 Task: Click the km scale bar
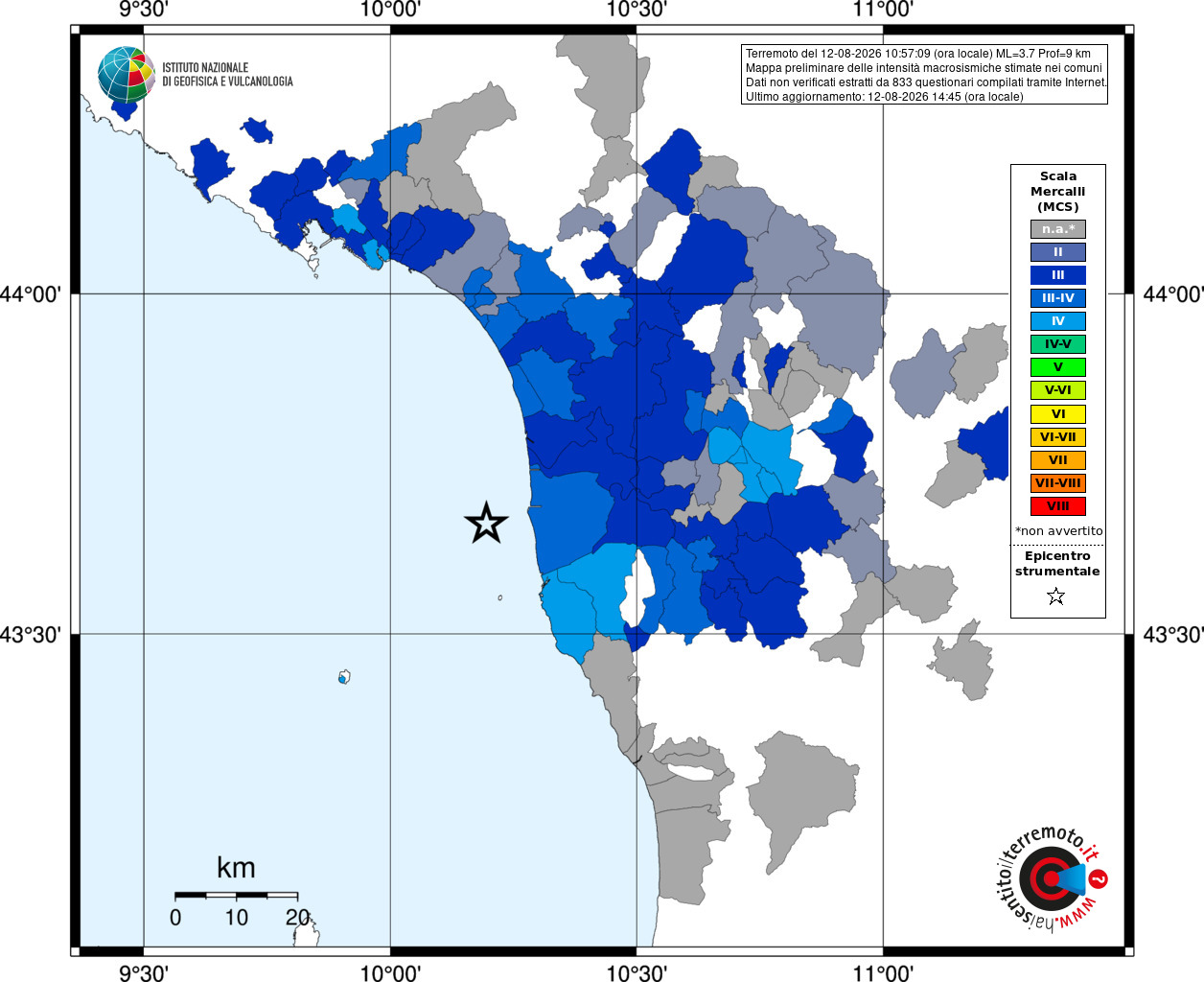[237, 895]
